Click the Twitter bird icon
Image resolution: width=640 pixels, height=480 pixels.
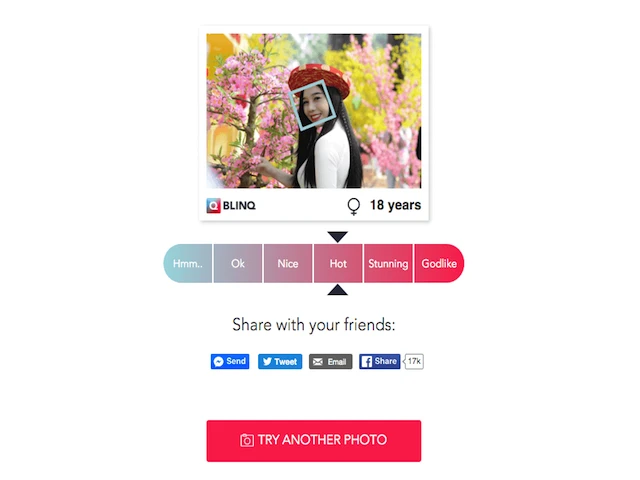coord(267,362)
